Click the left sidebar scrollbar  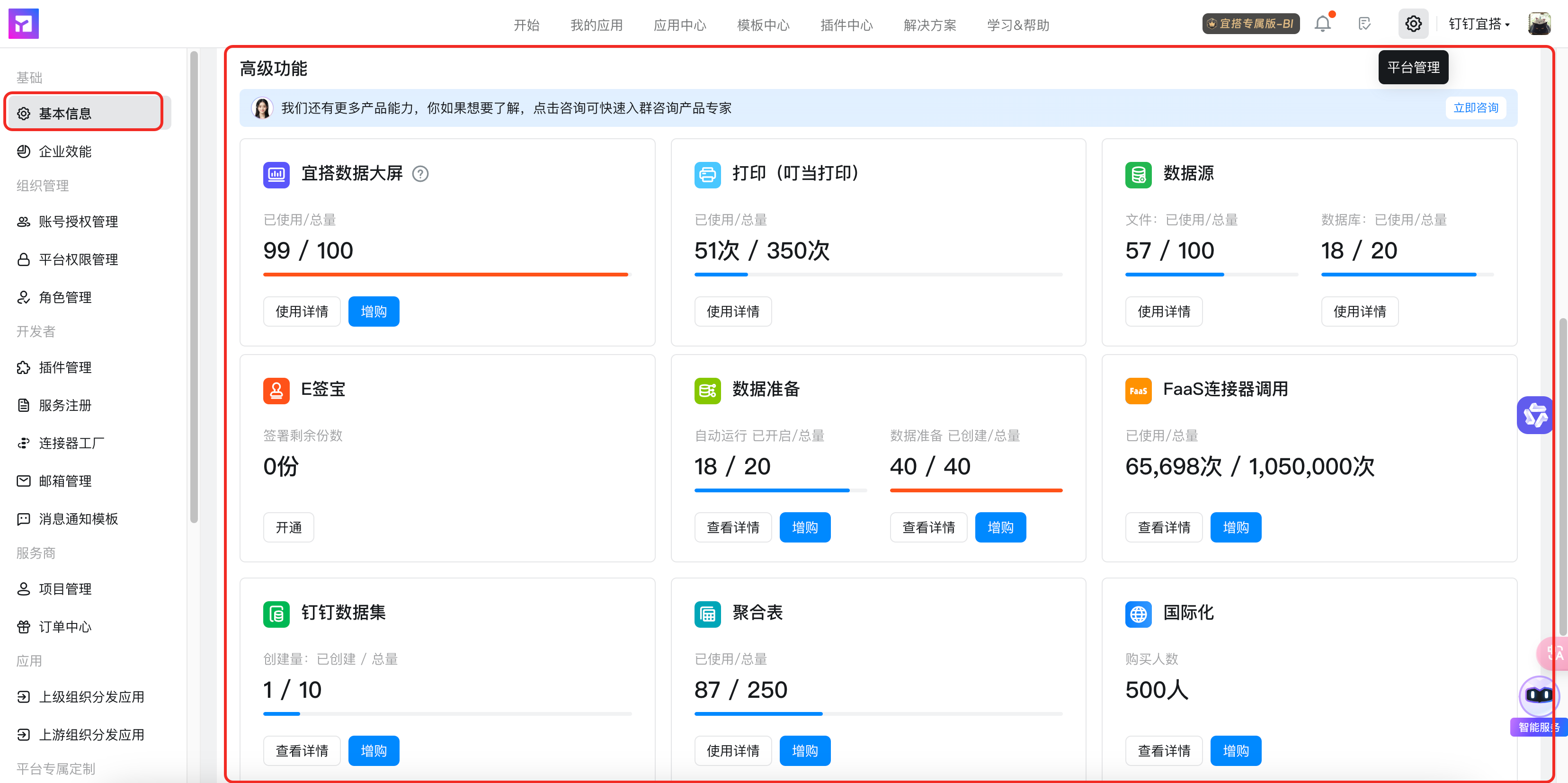[194, 286]
